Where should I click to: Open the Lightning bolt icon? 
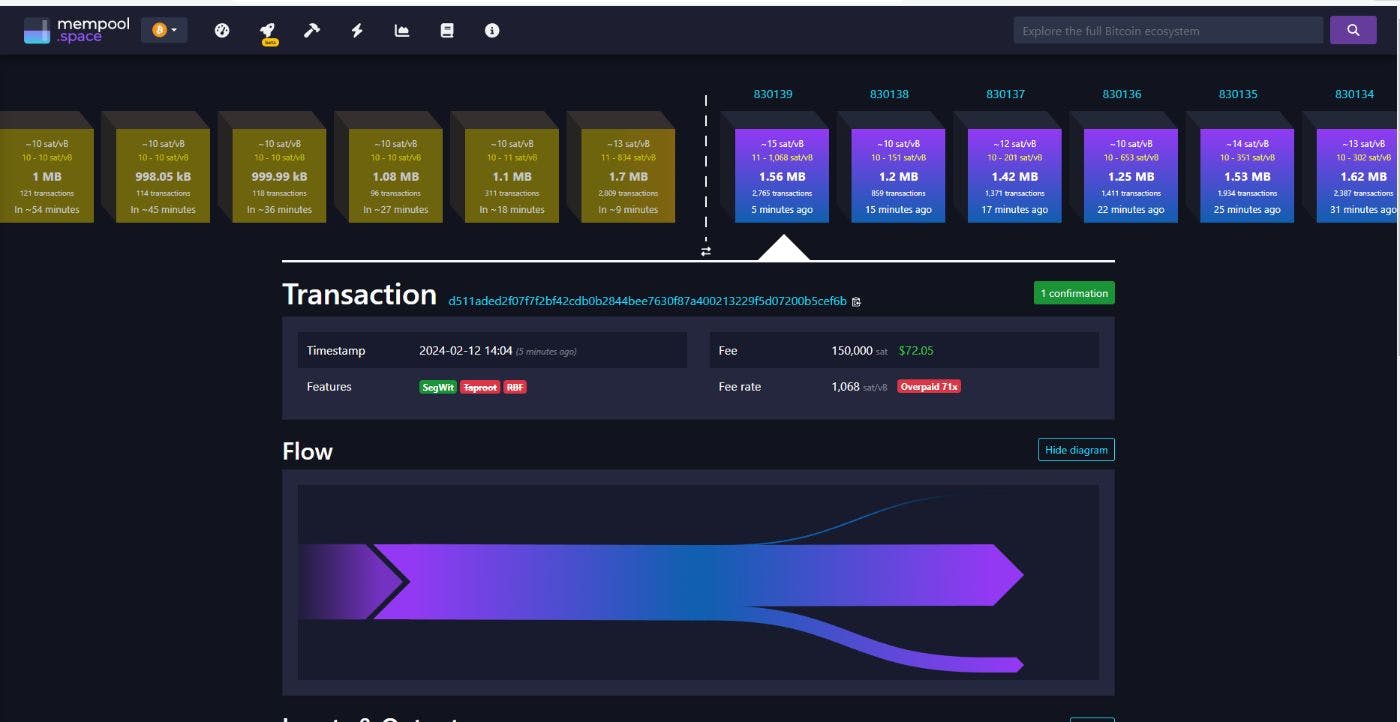click(357, 31)
